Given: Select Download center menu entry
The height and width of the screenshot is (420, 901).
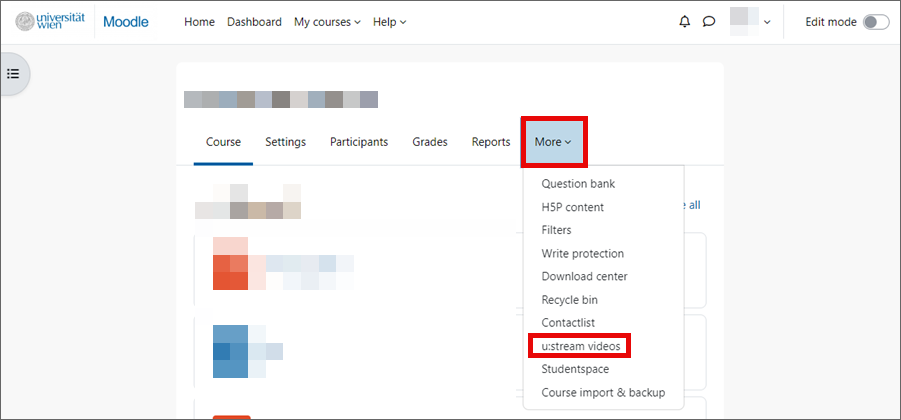Looking at the screenshot, I should (584, 276).
